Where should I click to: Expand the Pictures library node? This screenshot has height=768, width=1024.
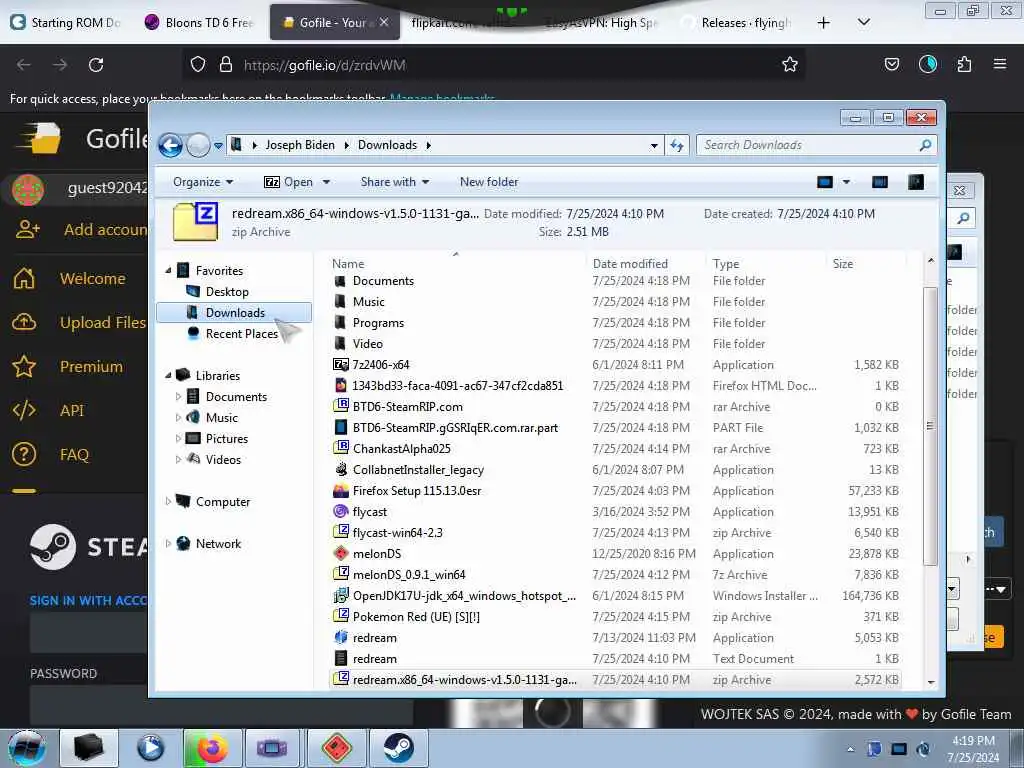pos(178,438)
